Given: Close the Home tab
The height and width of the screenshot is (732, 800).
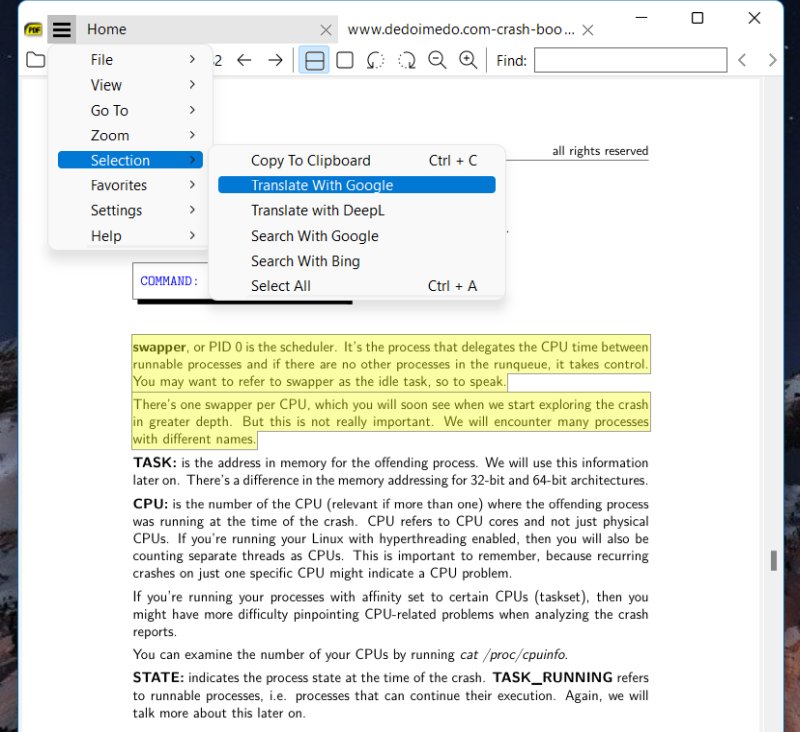Looking at the screenshot, I should [x=325, y=30].
